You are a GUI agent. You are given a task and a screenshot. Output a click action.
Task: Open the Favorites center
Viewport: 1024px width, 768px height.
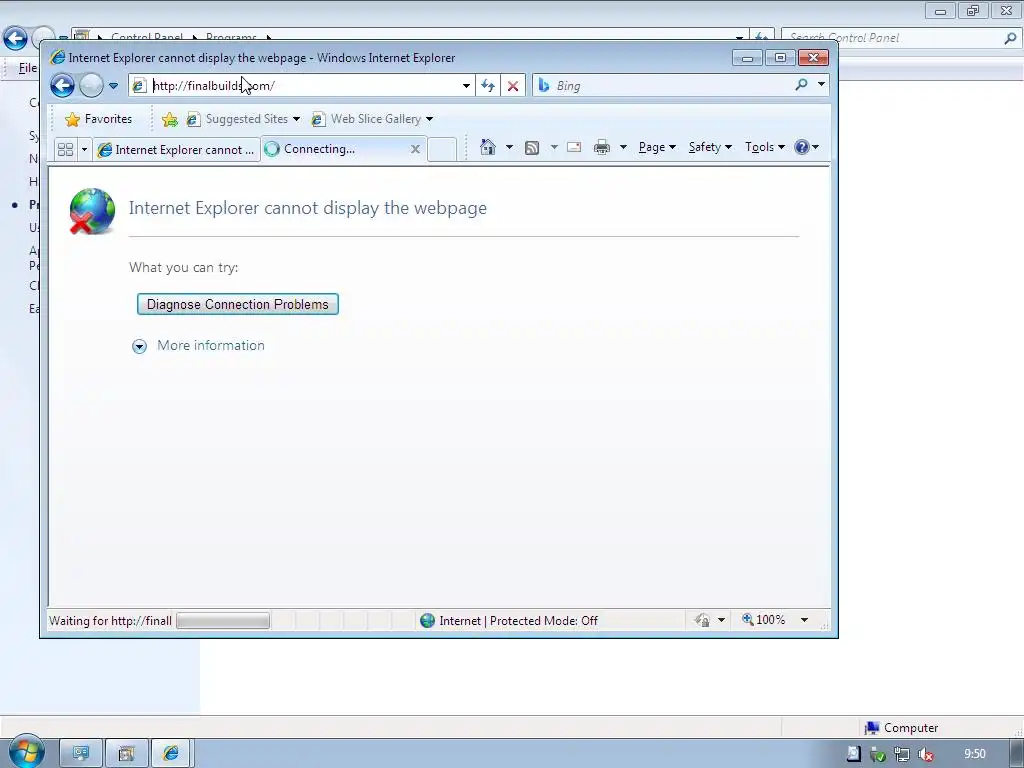coord(99,119)
